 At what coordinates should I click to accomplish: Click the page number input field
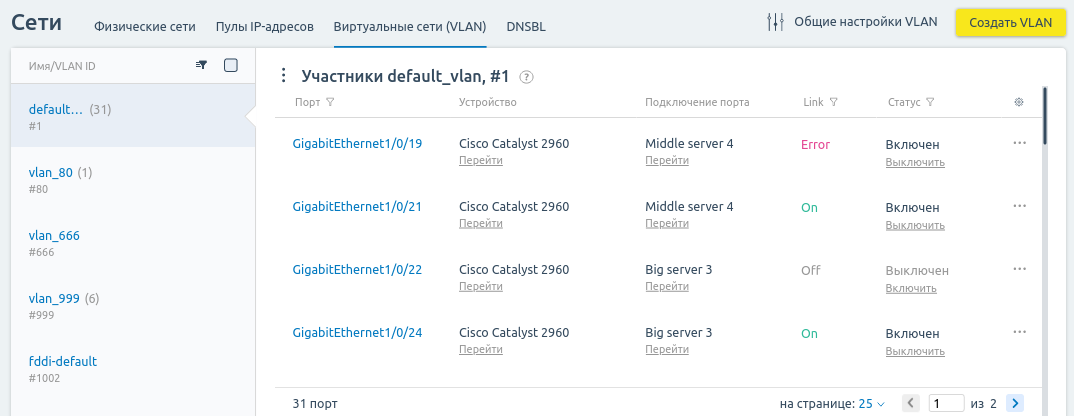coord(947,403)
